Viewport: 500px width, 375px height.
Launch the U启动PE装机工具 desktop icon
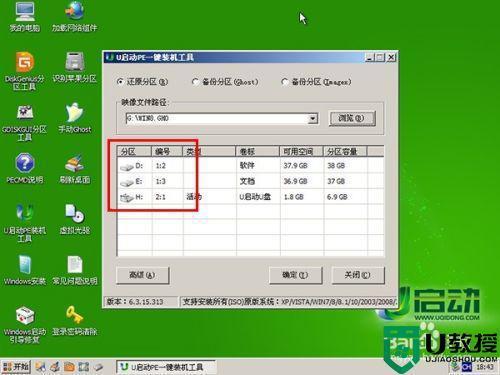coord(25,223)
